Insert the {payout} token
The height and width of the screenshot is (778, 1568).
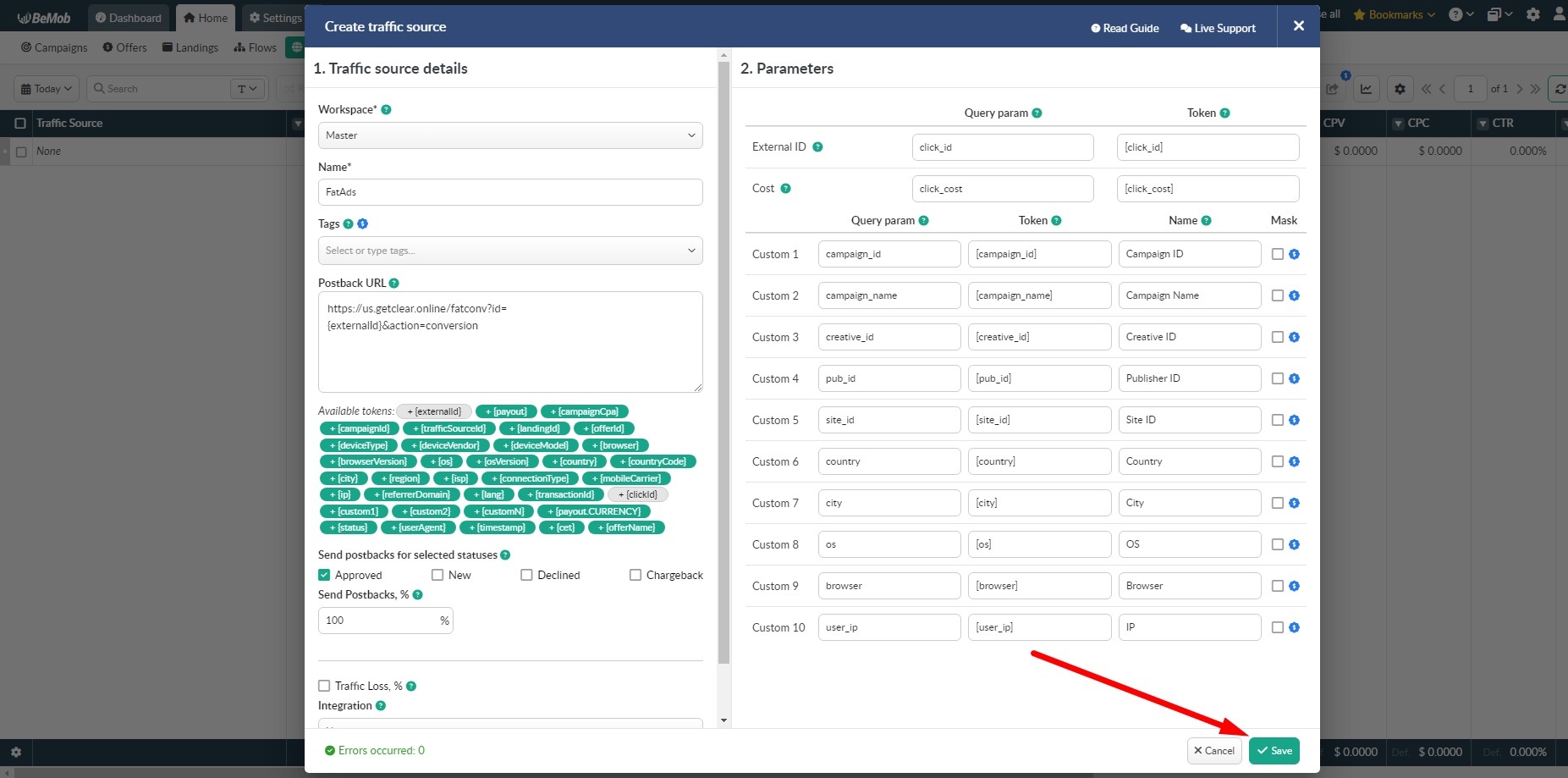coord(506,411)
